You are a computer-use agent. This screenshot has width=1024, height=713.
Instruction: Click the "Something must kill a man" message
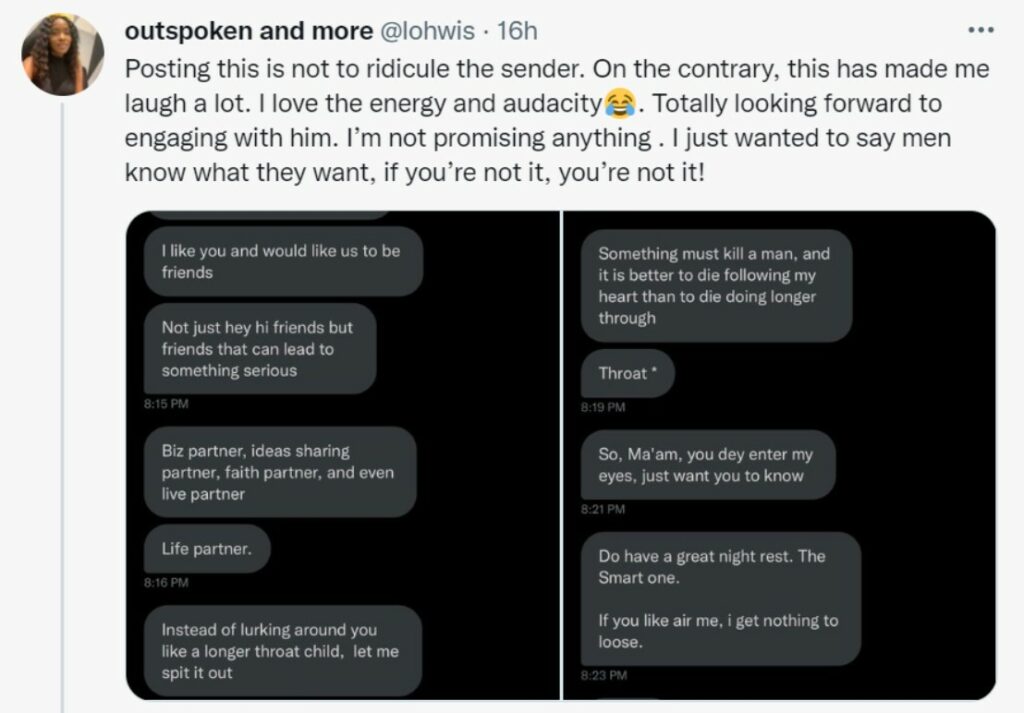(715, 285)
